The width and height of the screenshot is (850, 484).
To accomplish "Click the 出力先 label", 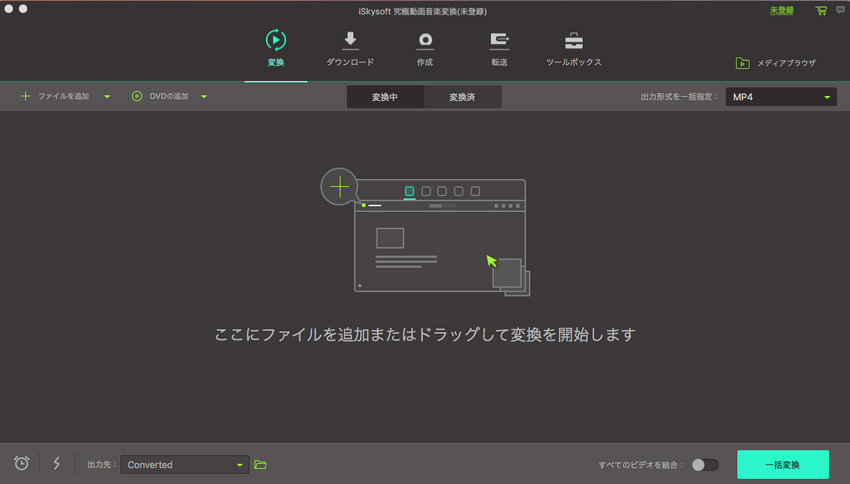I will point(102,464).
